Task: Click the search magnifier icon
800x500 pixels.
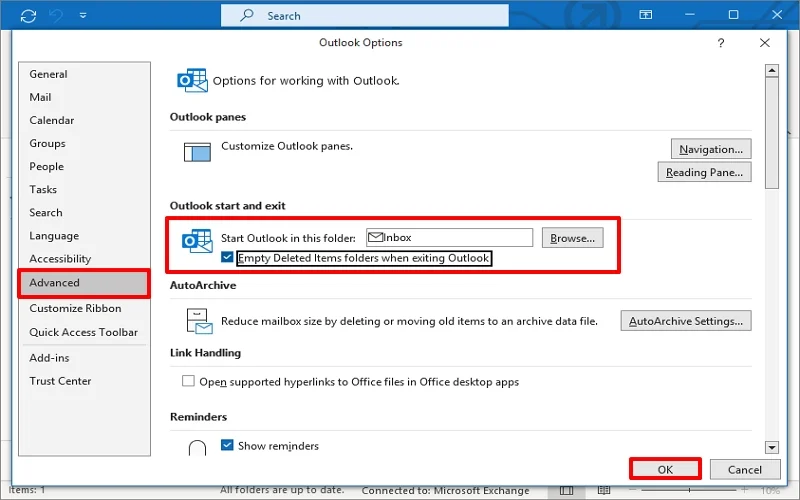Action: coord(247,15)
